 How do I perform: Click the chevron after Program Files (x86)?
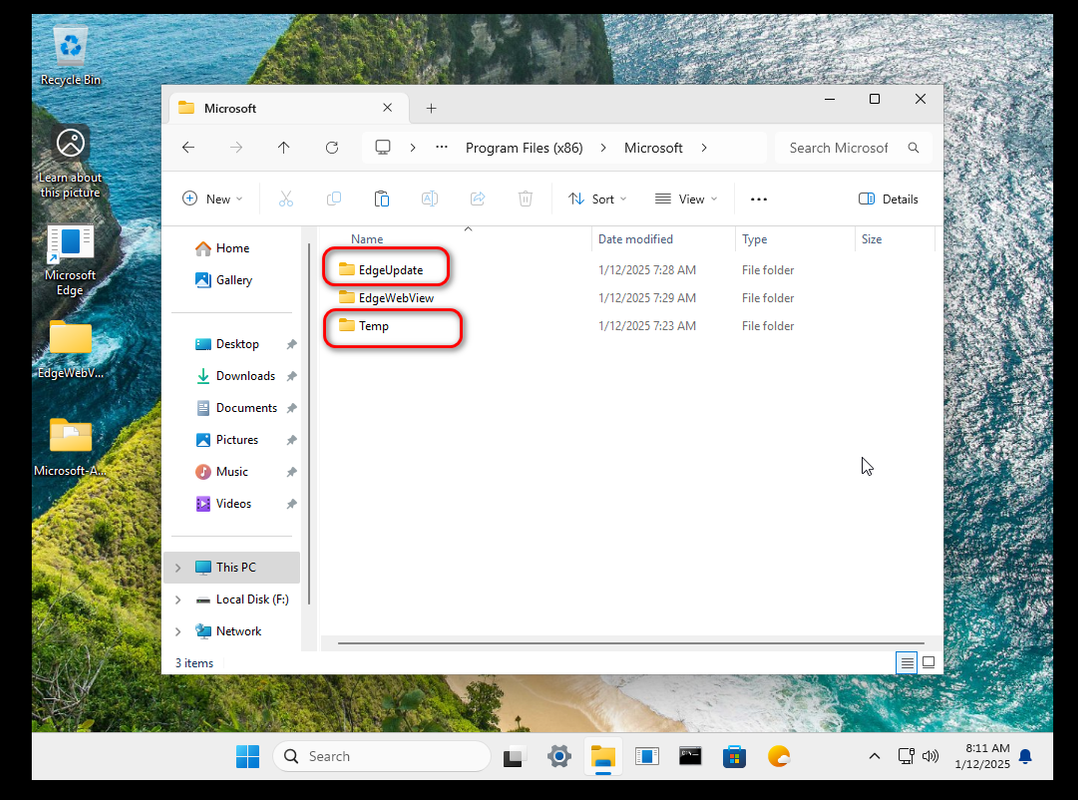coord(603,148)
